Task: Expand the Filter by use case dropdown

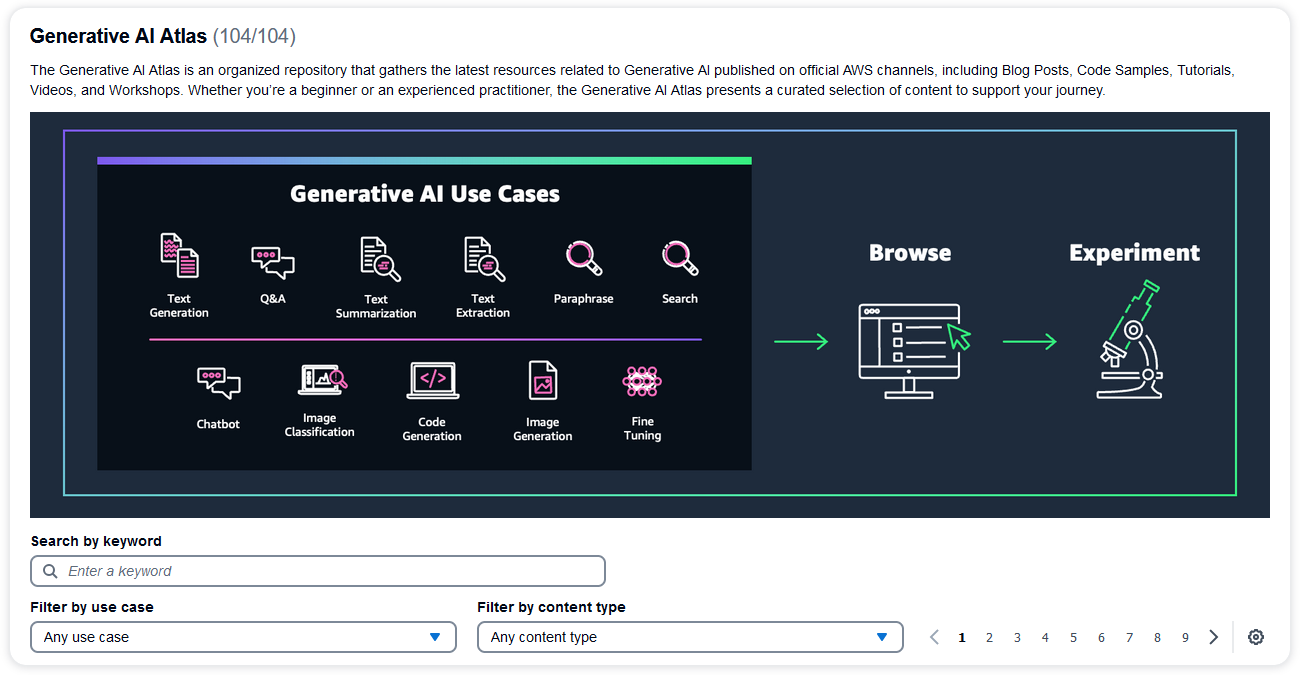Action: click(x=243, y=637)
